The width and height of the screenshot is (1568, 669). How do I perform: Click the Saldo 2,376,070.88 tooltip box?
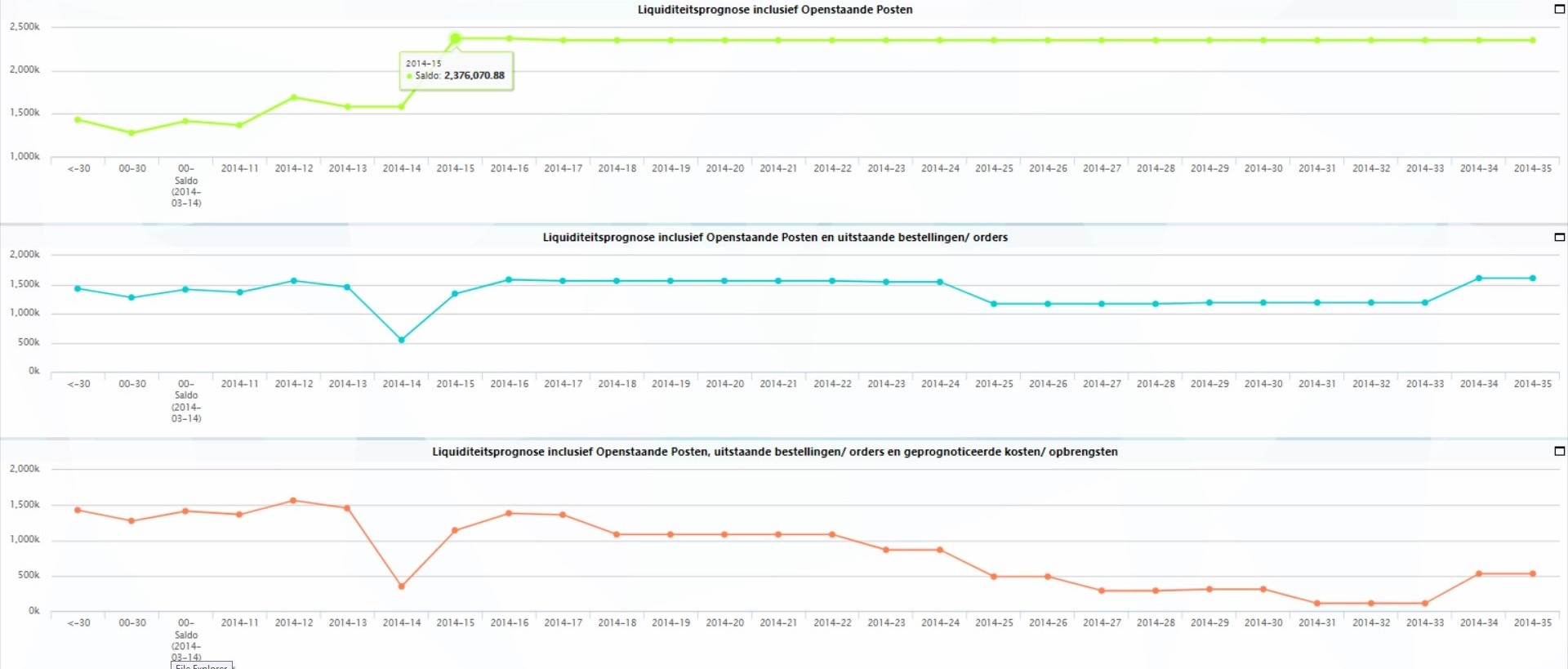(456, 70)
